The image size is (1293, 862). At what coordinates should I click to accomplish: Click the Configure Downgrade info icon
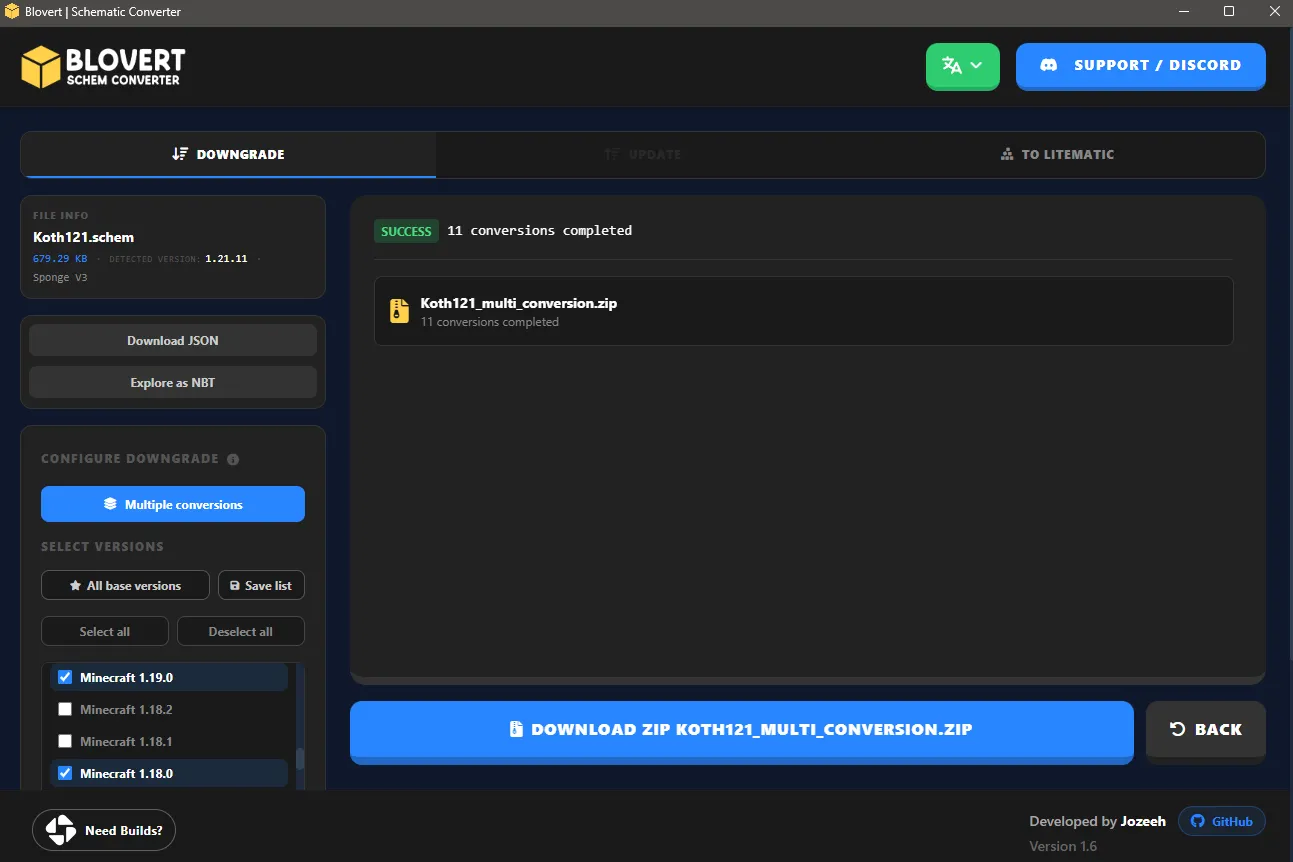pos(233,459)
